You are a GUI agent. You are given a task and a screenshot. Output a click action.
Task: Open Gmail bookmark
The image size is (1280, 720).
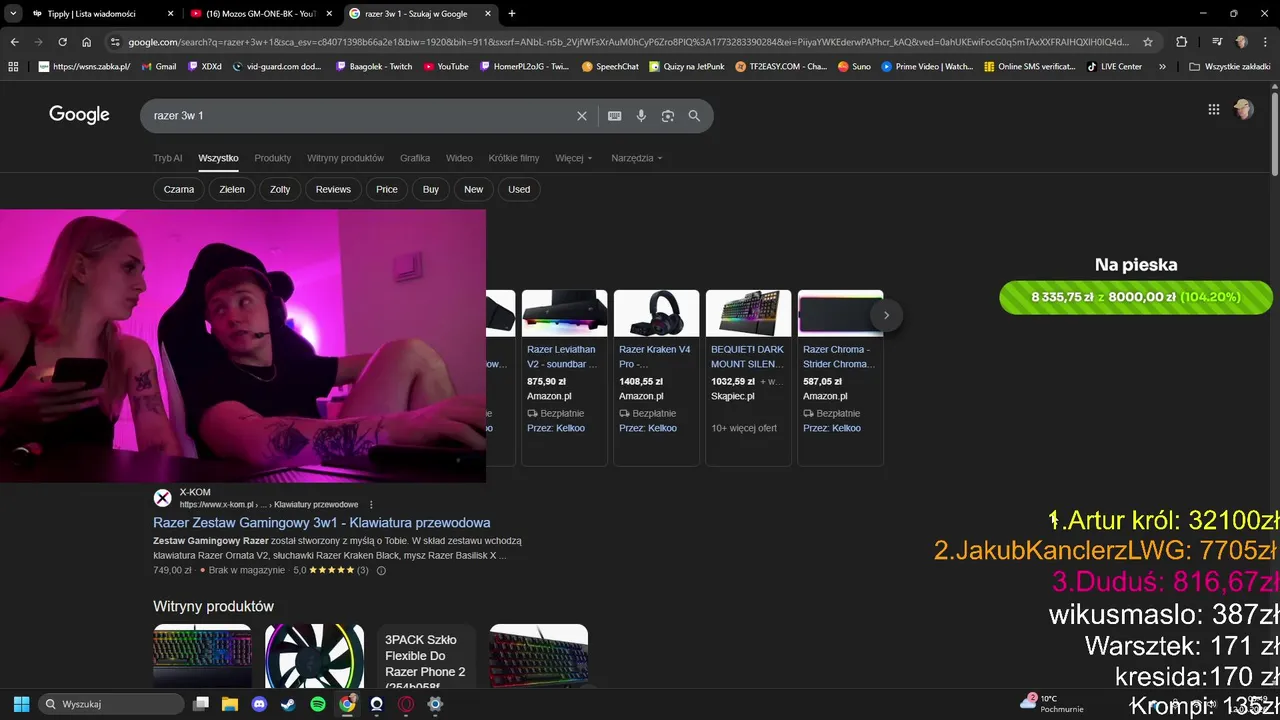click(x=159, y=67)
